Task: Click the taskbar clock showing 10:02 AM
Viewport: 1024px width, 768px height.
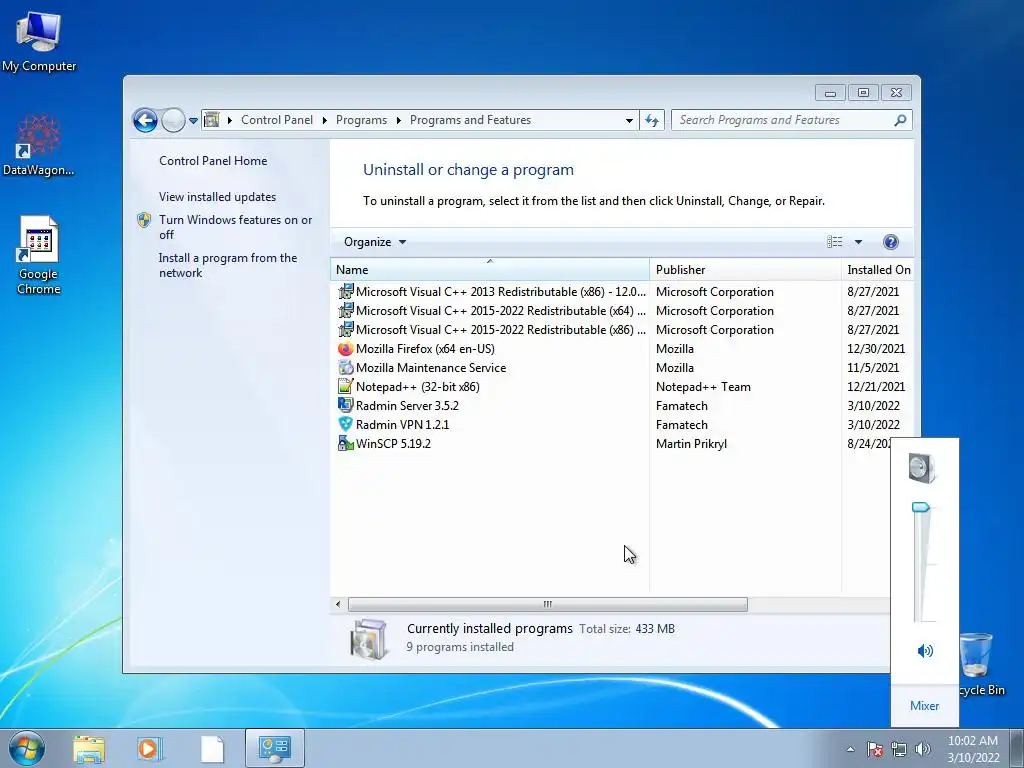Action: (973, 749)
